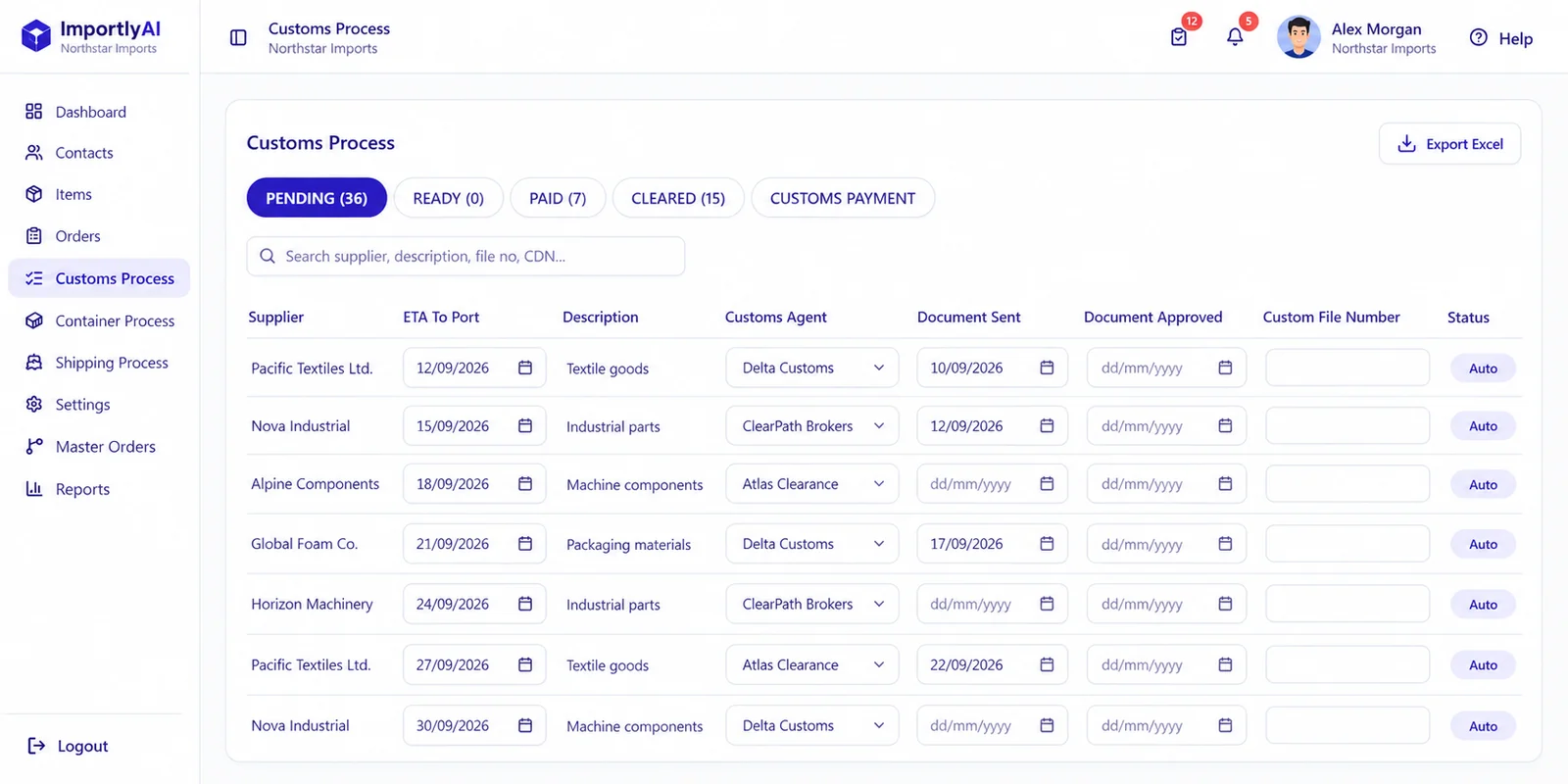Image resolution: width=1568 pixels, height=784 pixels.
Task: Expand Customs Agent dropdown in Global Foam Co. row
Action: pyautogui.click(x=812, y=544)
